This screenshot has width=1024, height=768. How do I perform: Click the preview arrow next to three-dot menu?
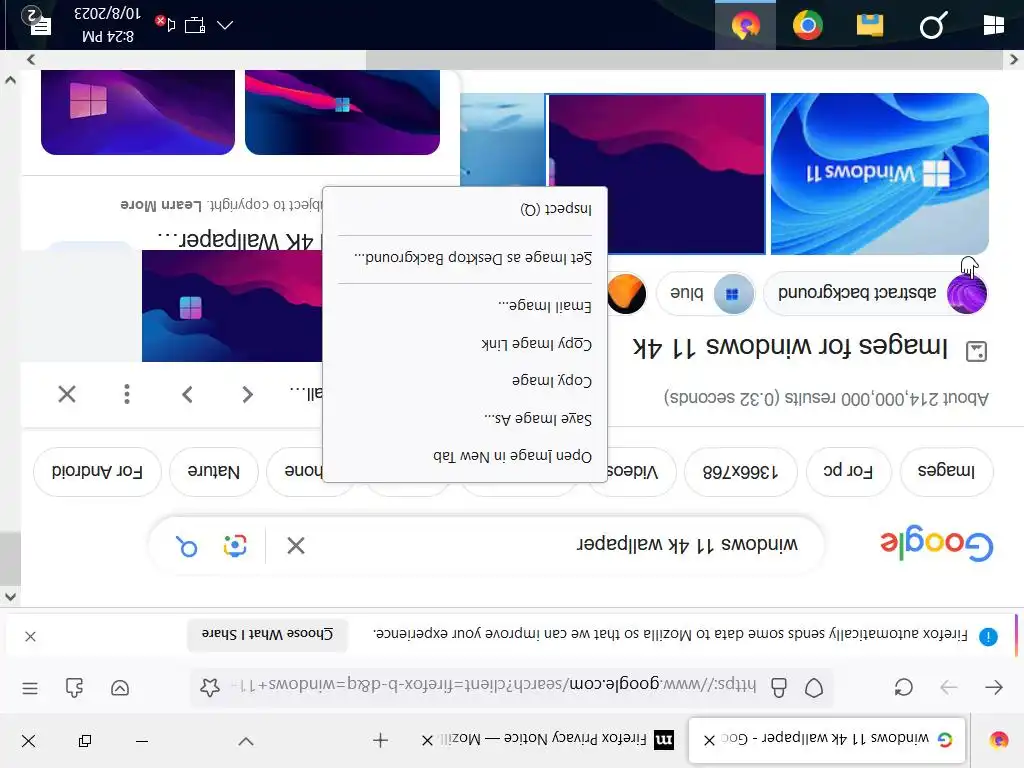[x=187, y=394]
